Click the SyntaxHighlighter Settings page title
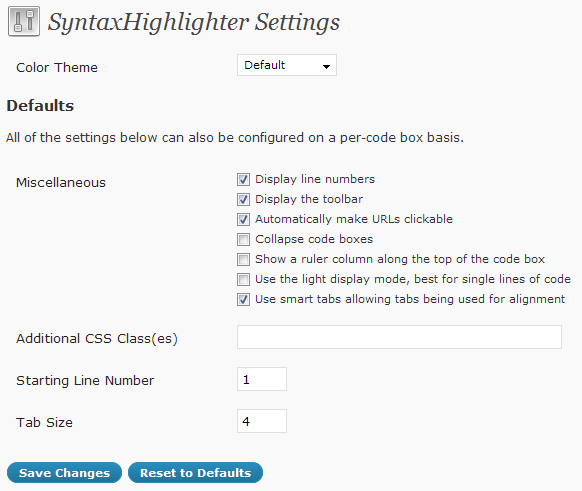The height and width of the screenshot is (491, 582). pos(194,22)
